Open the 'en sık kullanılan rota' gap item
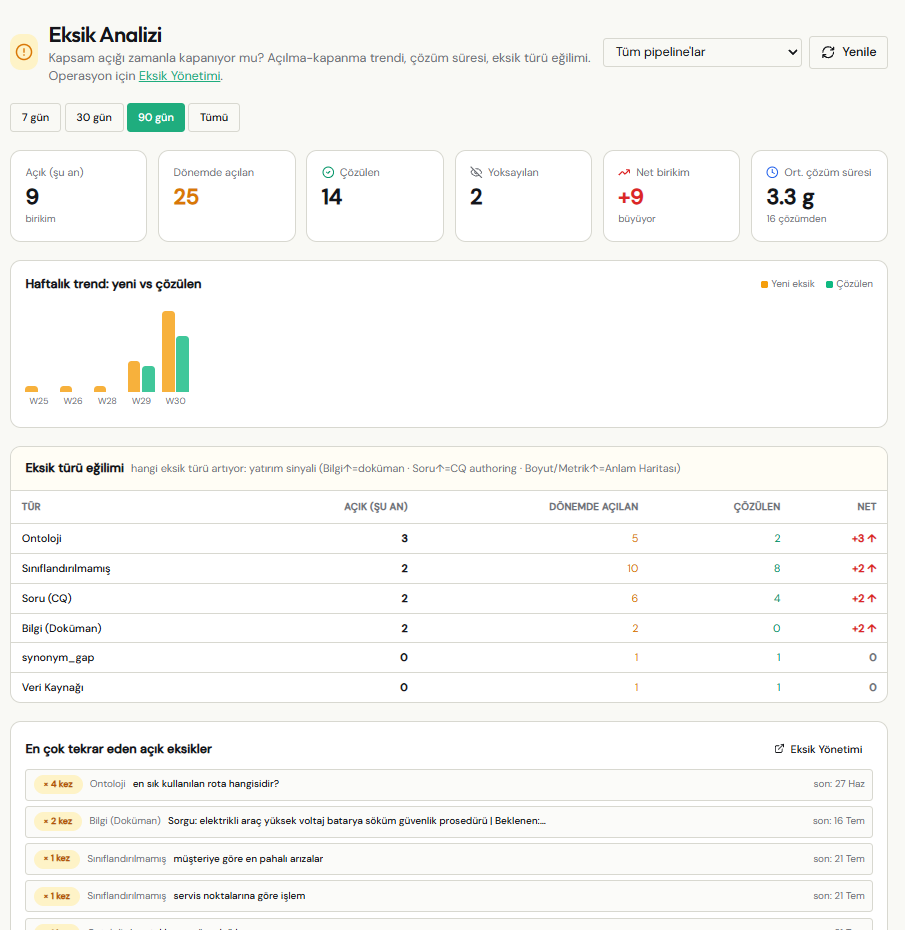Screen dimensions: 905x930 click(x=449, y=784)
